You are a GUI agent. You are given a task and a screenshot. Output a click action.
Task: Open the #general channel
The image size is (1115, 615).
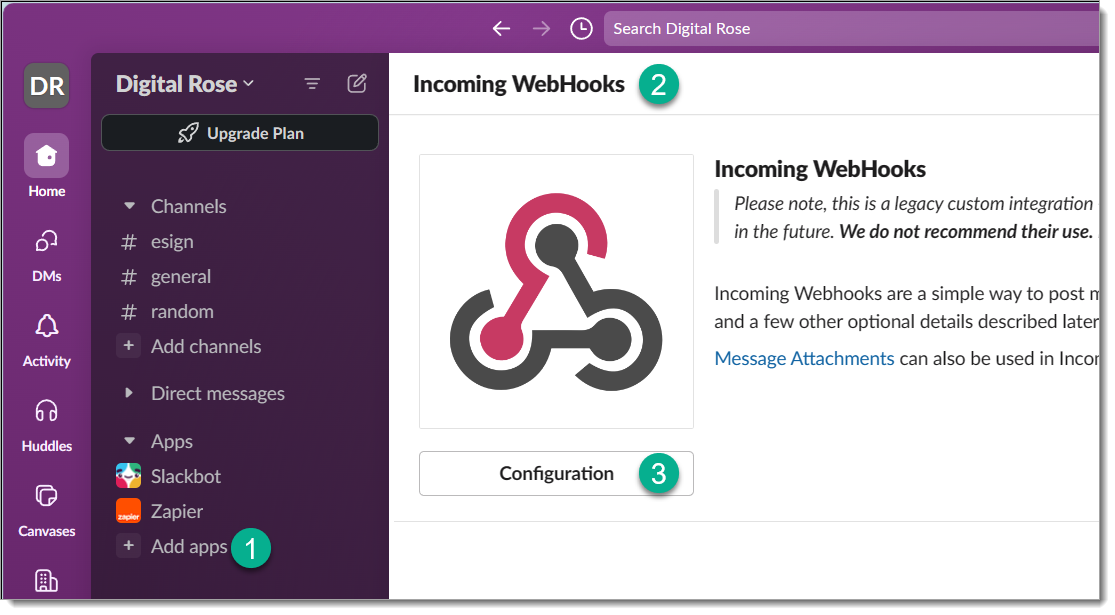coord(180,276)
